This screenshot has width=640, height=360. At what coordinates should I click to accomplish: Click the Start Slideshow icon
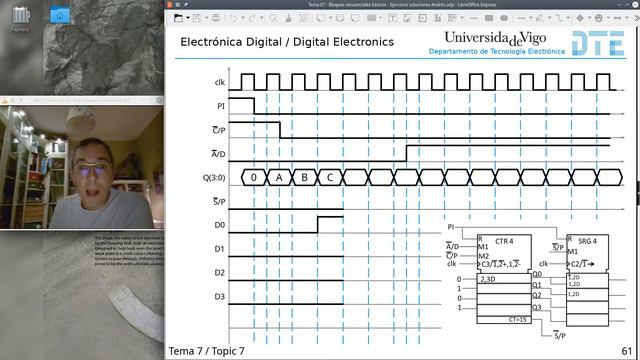pyautogui.click(x=355, y=18)
